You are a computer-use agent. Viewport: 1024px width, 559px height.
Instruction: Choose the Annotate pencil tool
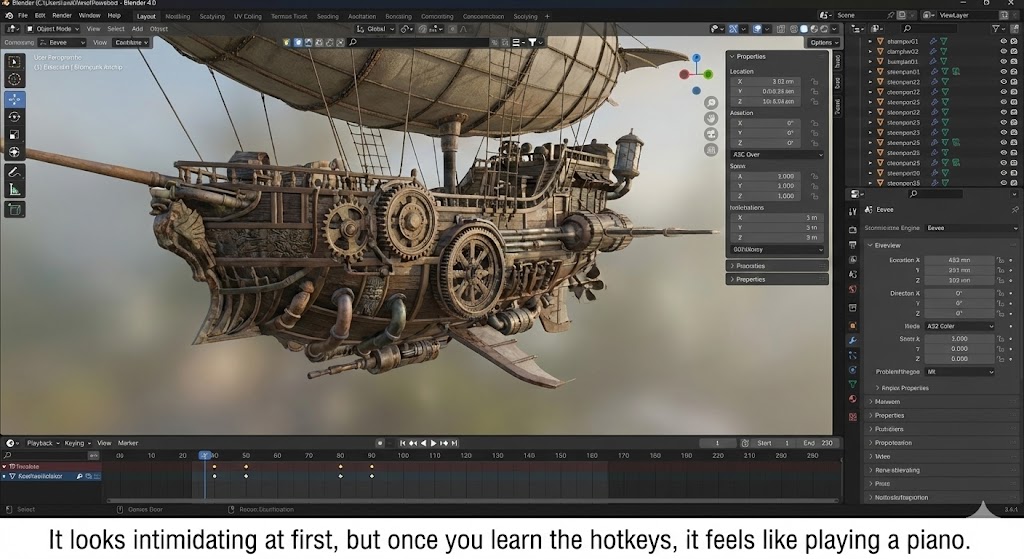[14, 171]
